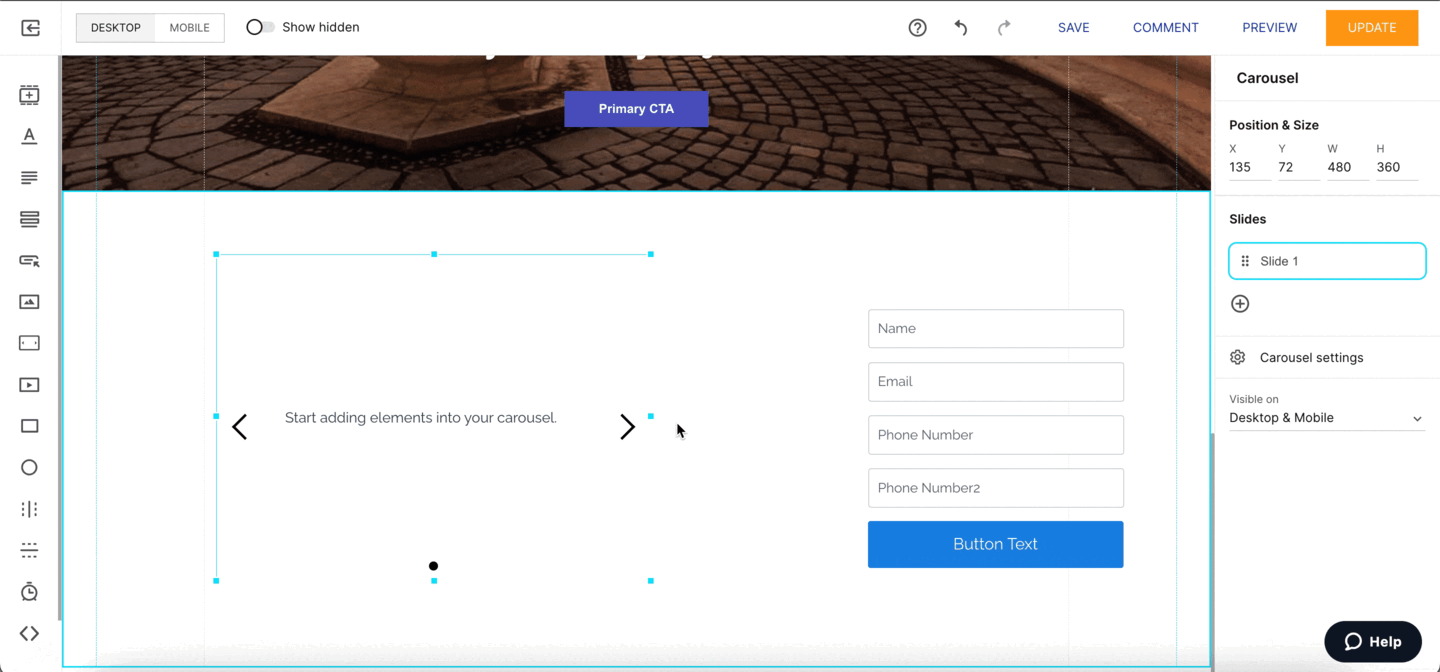Screen dimensions: 1440x672
Task: Redo the last action
Action: click(x=1004, y=28)
